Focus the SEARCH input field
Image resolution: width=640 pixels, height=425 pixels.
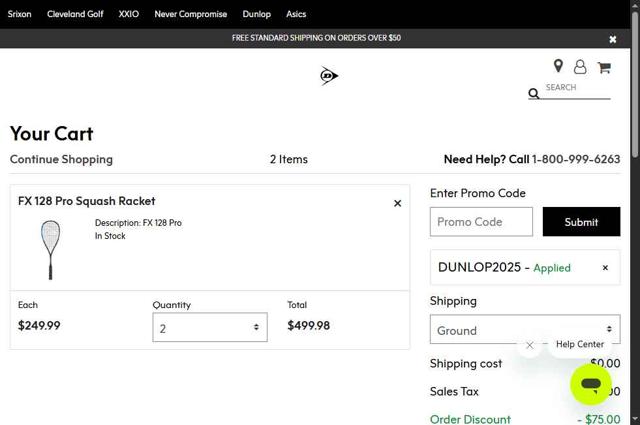(576, 89)
